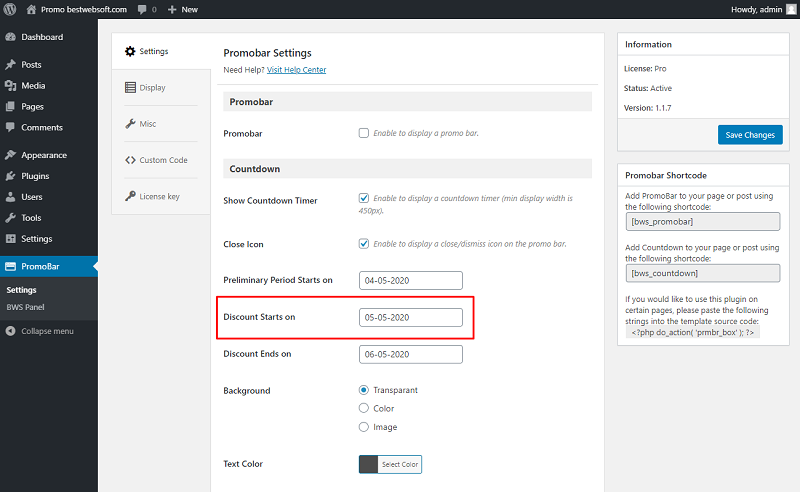The image size is (800, 492).
Task: Click the Plugins plug icon
Action: 10,176
